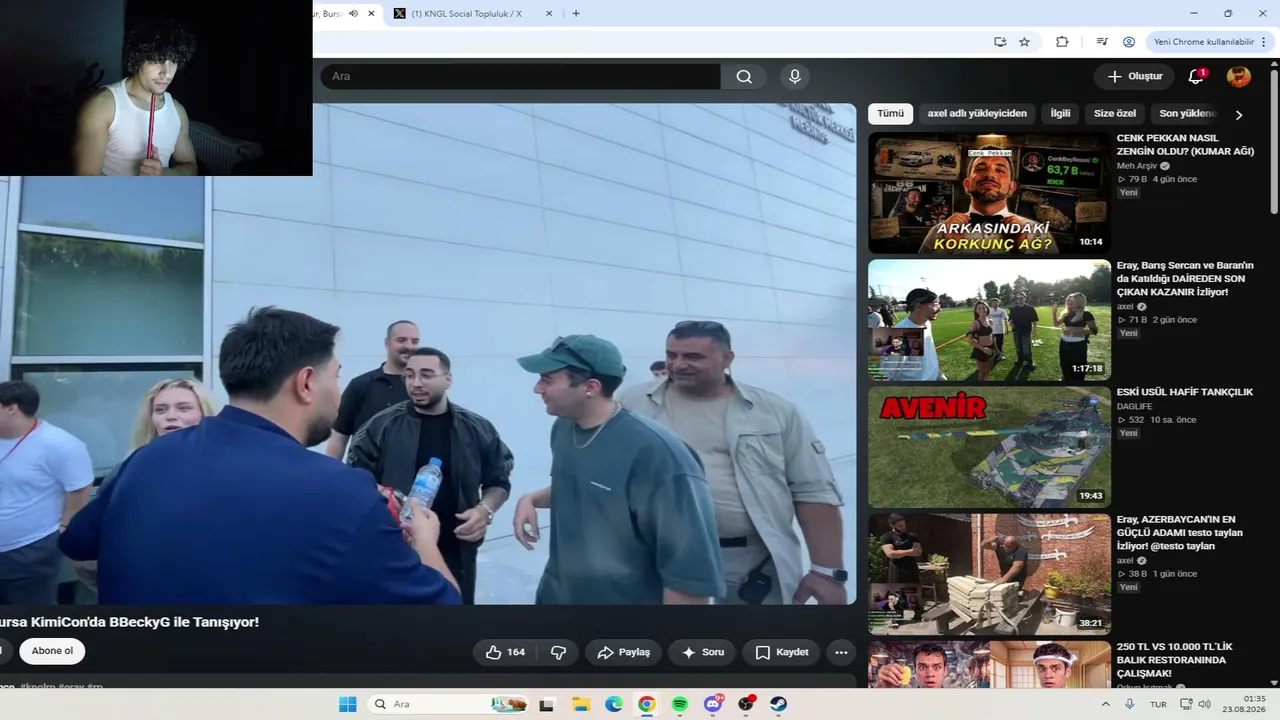Close the KNGL Social Topluluk tab

click(549, 13)
